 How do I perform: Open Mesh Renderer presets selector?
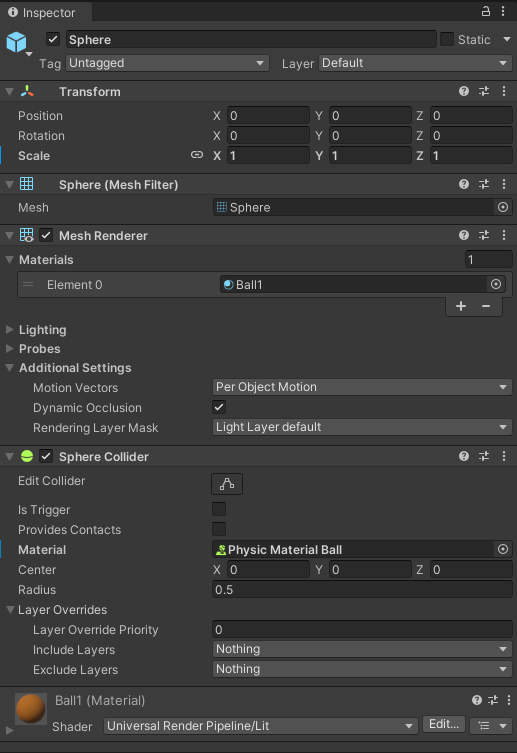[x=484, y=235]
